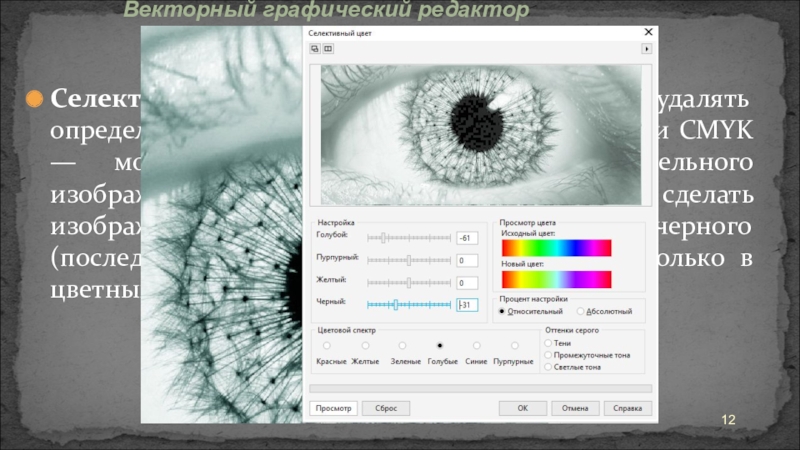800x450 pixels.
Task: Open help with the Справка button
Action: point(628,408)
